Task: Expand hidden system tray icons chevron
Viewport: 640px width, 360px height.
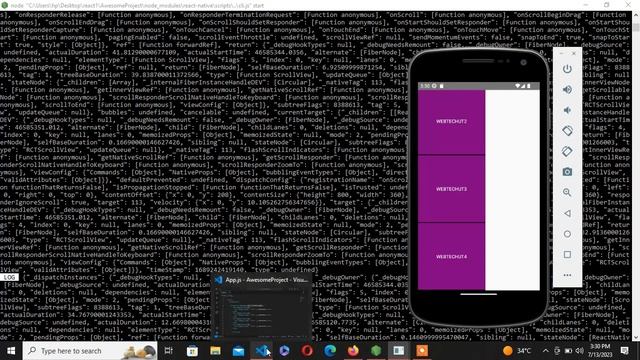Action: pos(546,351)
